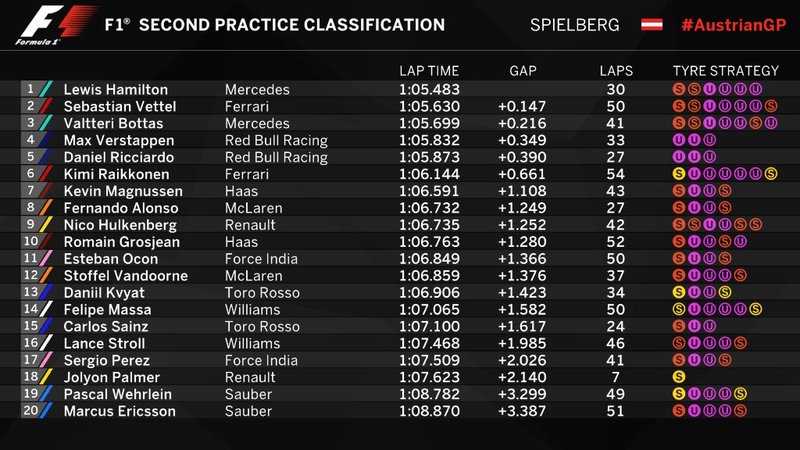
Task: Select the LAP TIME column header
Action: pos(429,71)
